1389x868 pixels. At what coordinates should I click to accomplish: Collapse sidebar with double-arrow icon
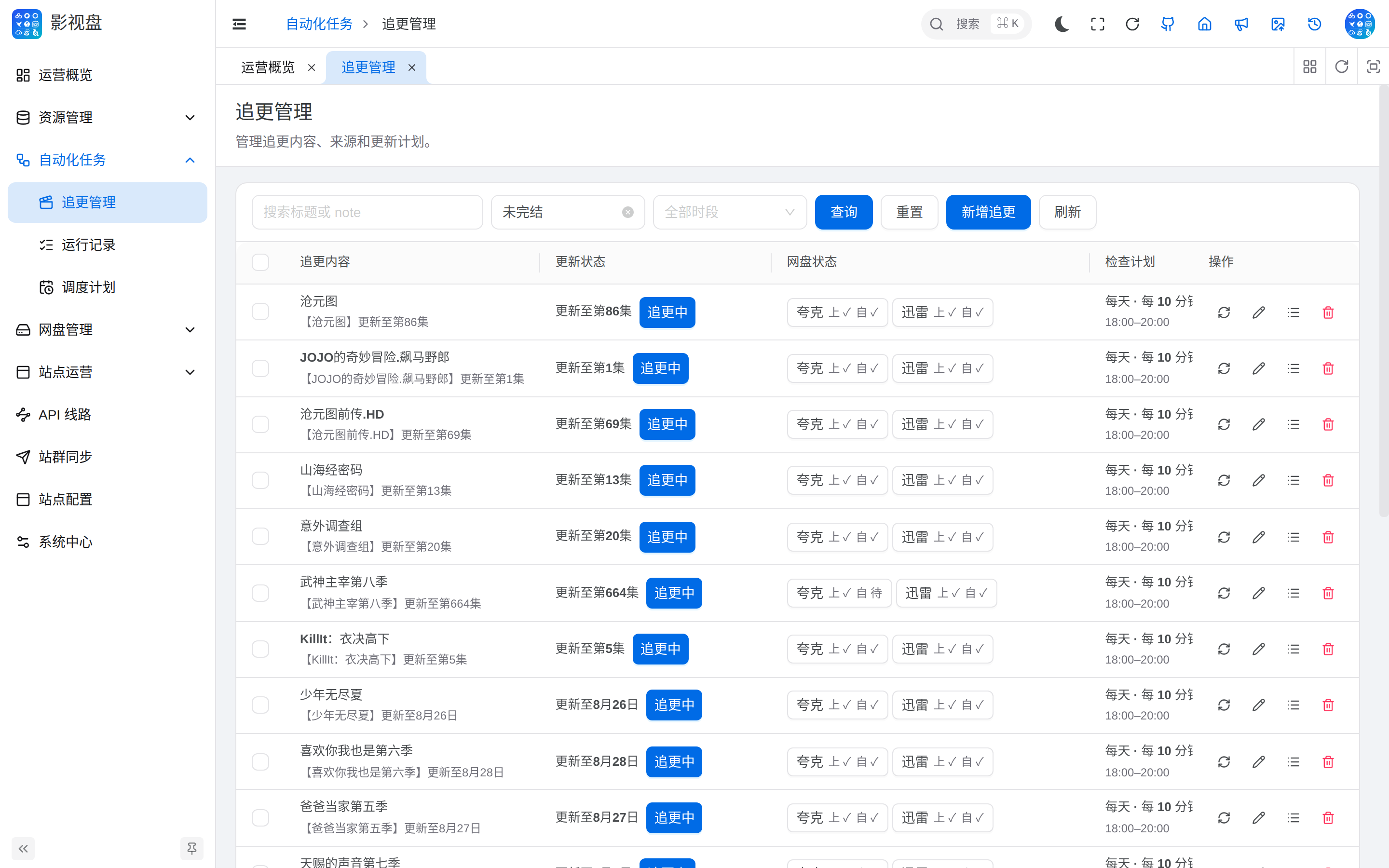click(23, 849)
